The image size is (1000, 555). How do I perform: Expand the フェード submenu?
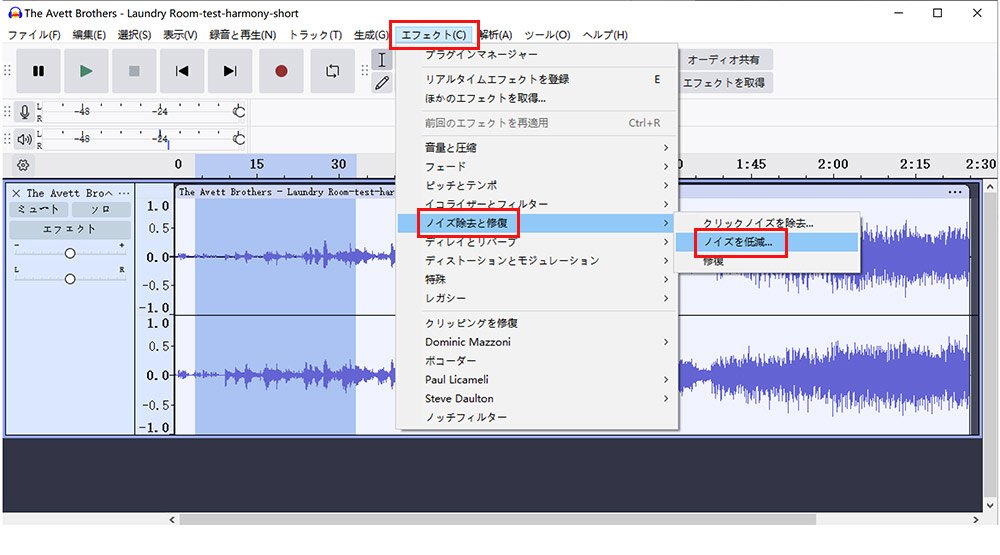[x=536, y=166]
